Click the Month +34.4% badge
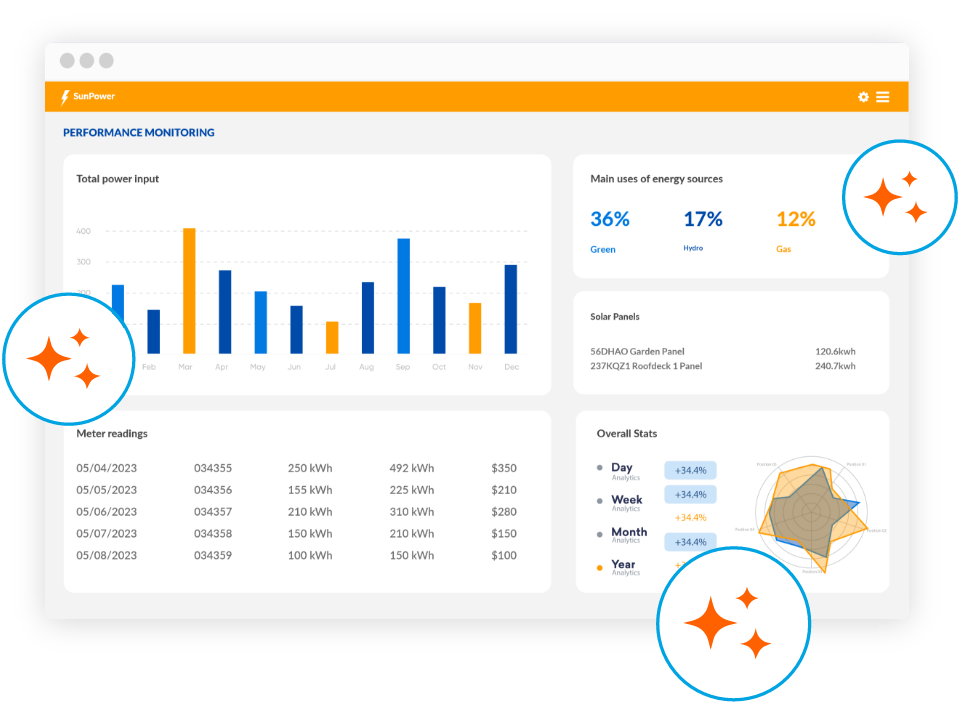The image size is (958, 702). (x=690, y=542)
